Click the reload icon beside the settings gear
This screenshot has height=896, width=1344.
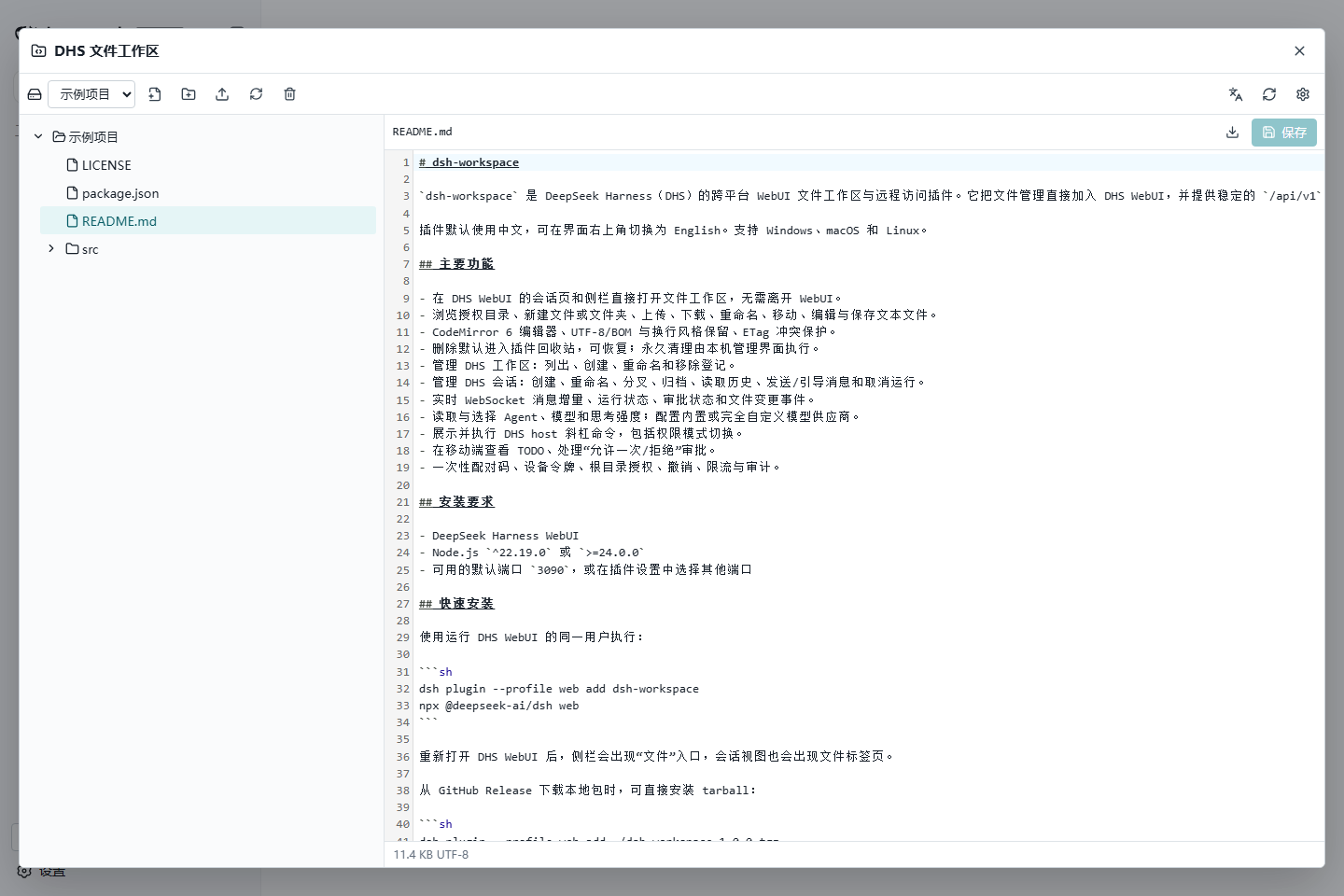[x=1269, y=94]
